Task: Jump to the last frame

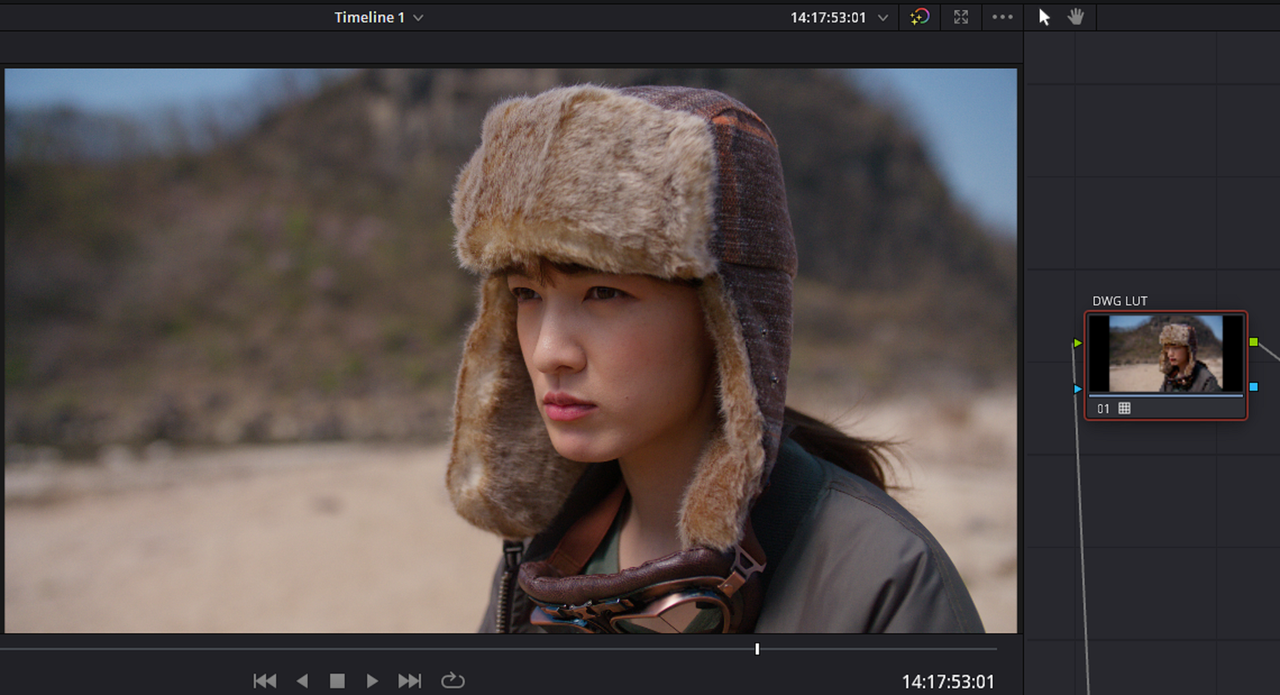Action: coord(410,681)
